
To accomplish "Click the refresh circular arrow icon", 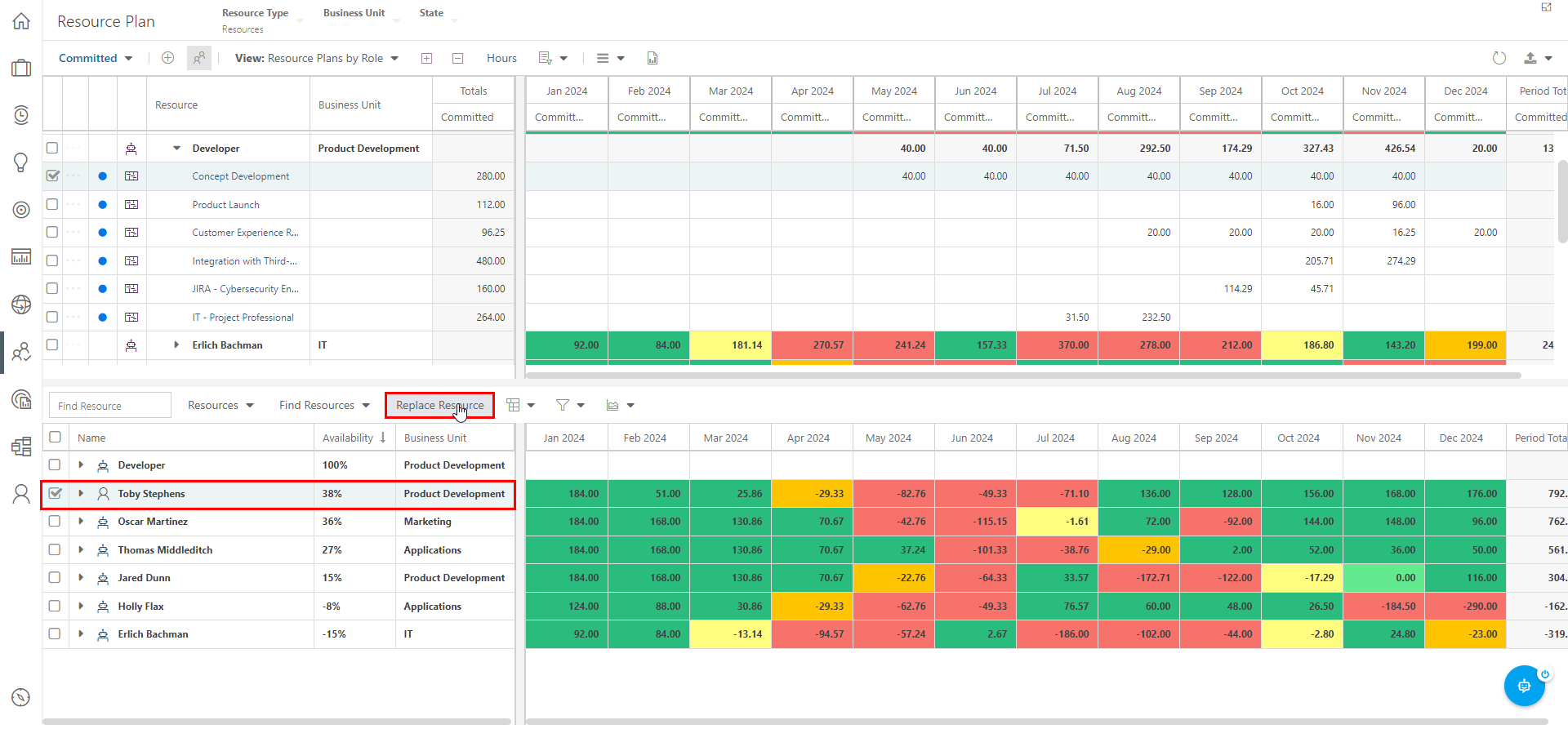I will point(1499,58).
